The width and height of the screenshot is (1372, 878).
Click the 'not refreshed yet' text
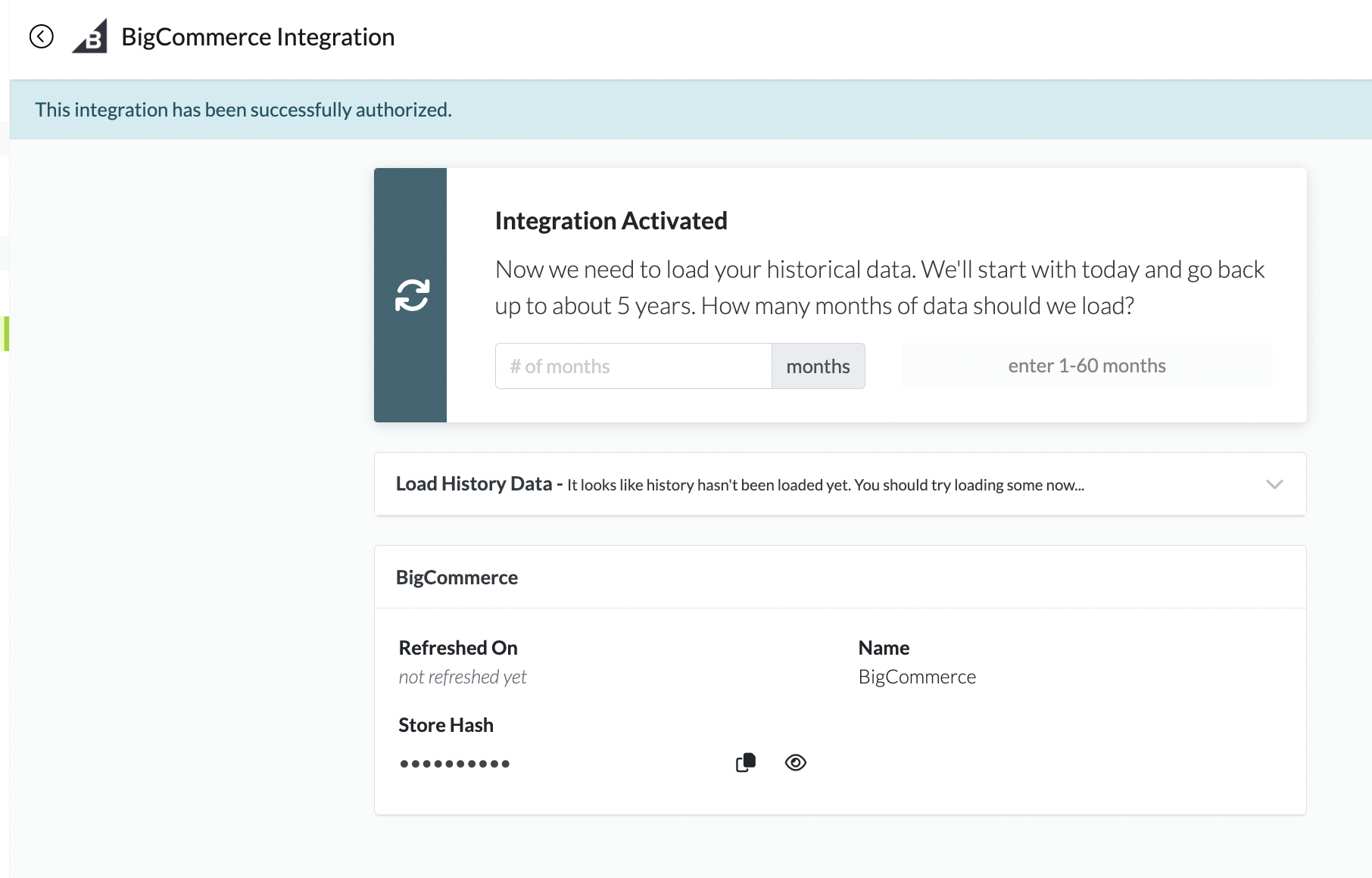pos(463,677)
